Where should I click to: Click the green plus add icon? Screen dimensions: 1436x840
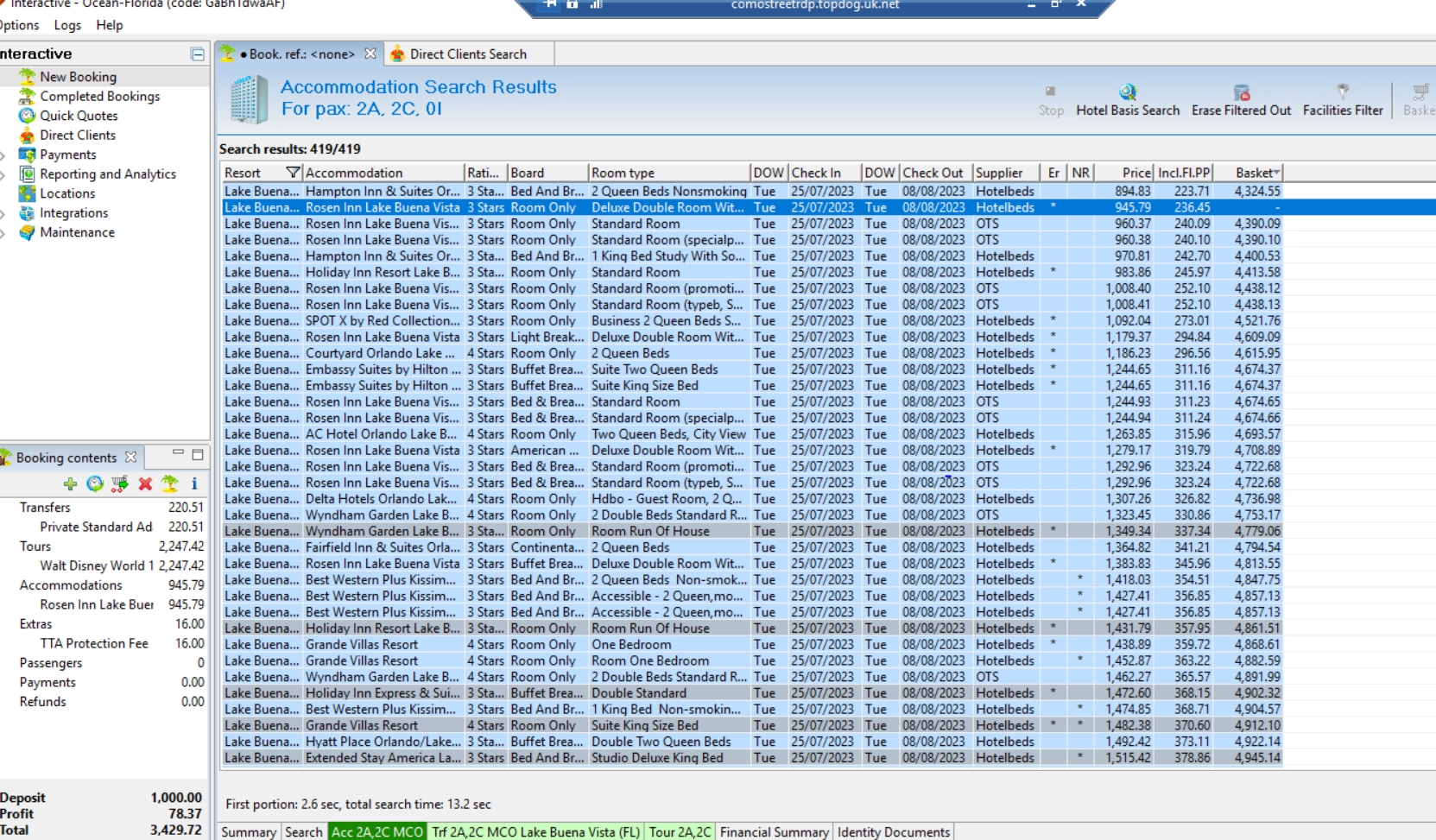[70, 483]
